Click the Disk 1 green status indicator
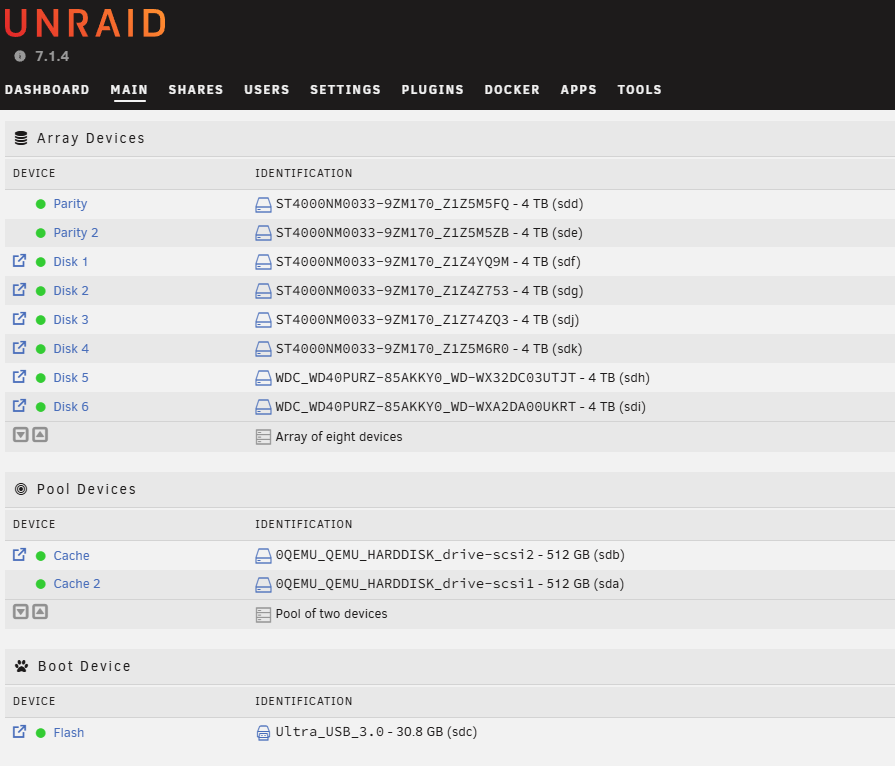 tap(41, 262)
